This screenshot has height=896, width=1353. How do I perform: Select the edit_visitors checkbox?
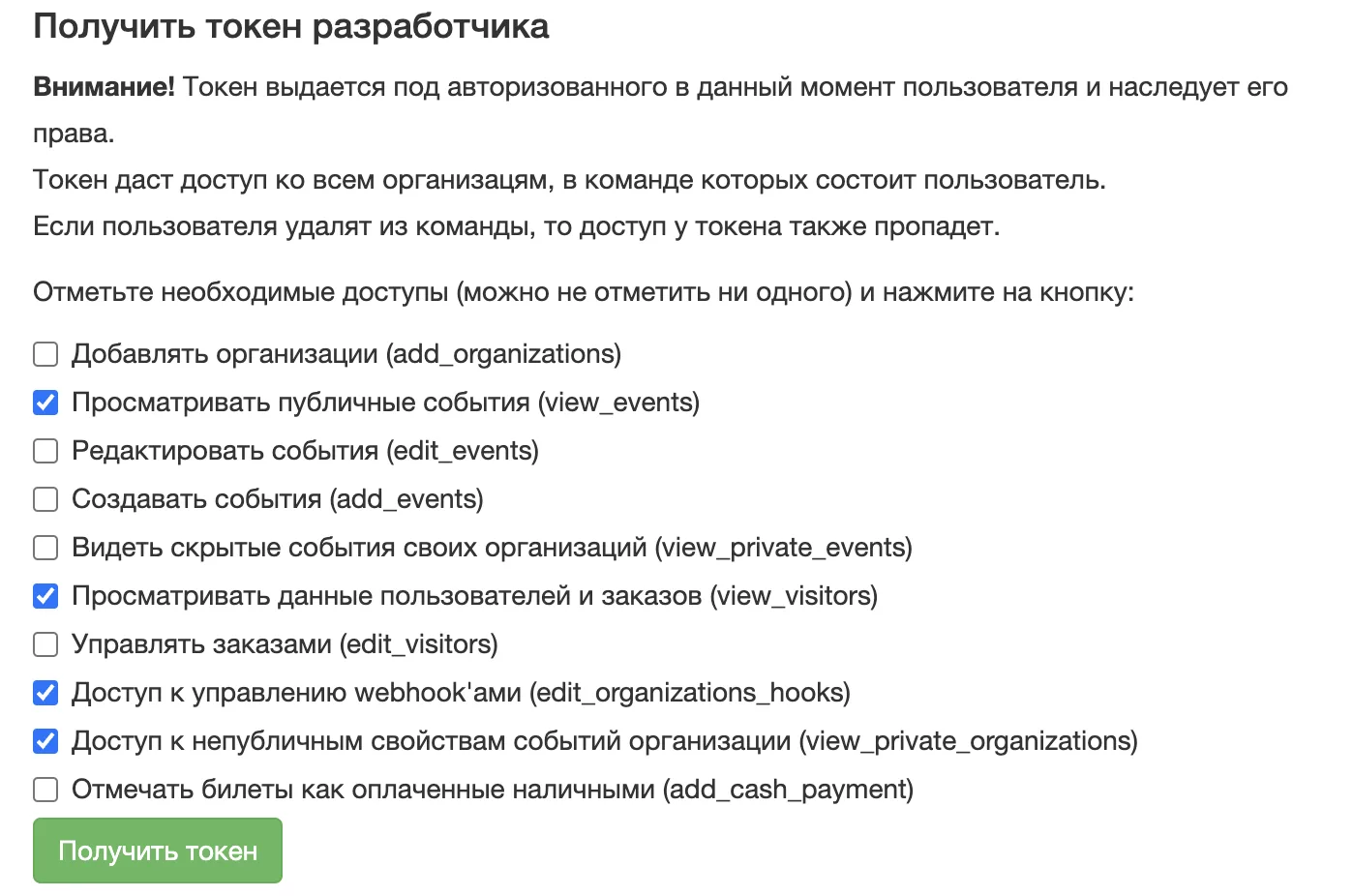pos(45,644)
